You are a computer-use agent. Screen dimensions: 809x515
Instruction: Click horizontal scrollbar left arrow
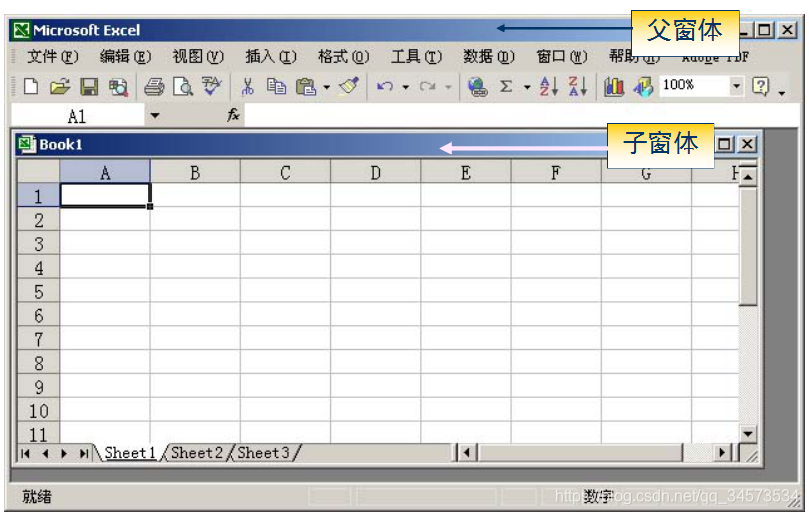467,453
